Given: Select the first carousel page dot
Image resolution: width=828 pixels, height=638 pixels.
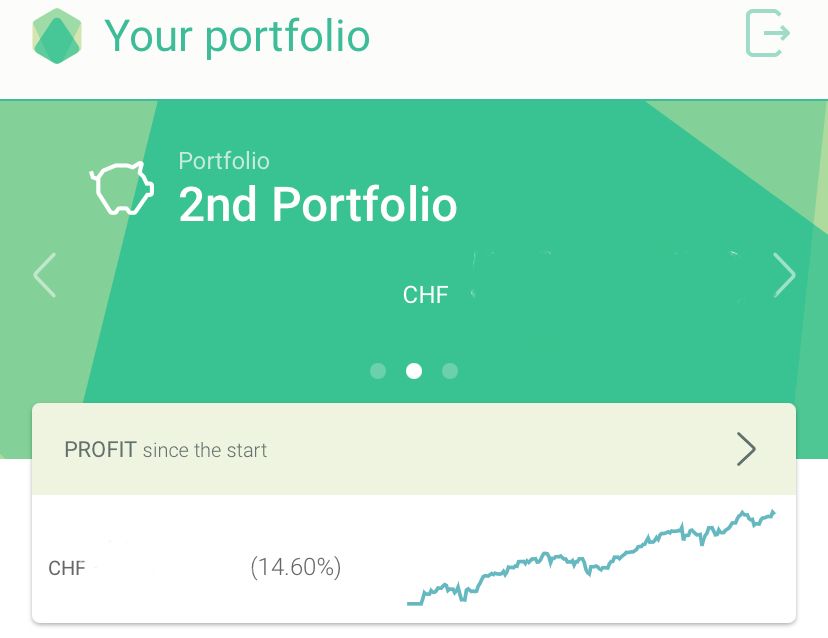Looking at the screenshot, I should click(378, 371).
